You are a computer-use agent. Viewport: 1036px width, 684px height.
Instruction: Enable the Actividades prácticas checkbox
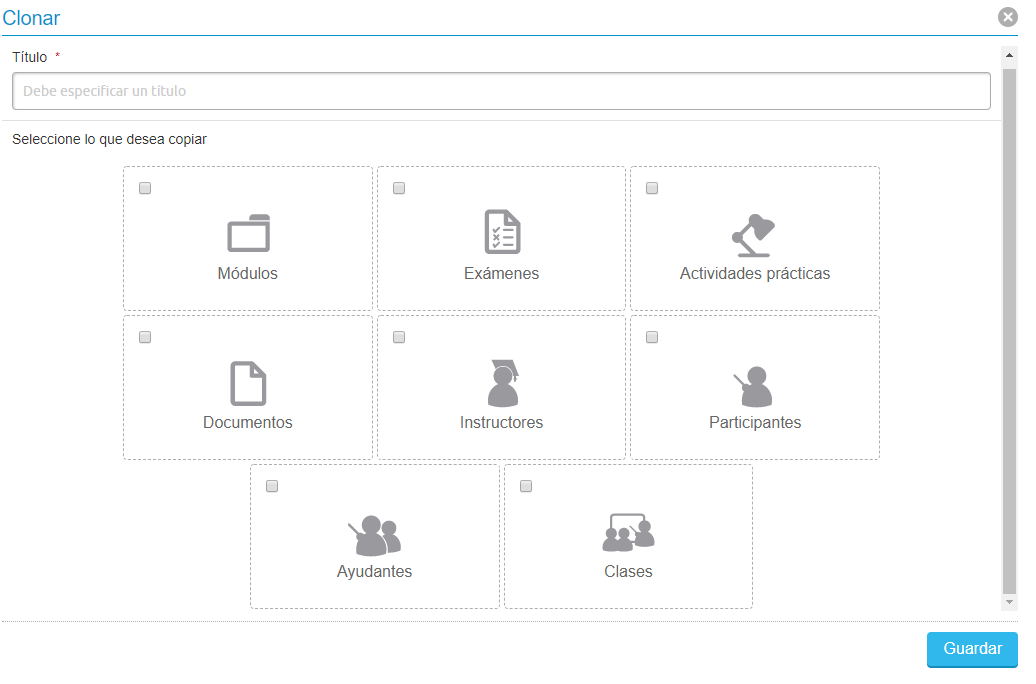652,188
